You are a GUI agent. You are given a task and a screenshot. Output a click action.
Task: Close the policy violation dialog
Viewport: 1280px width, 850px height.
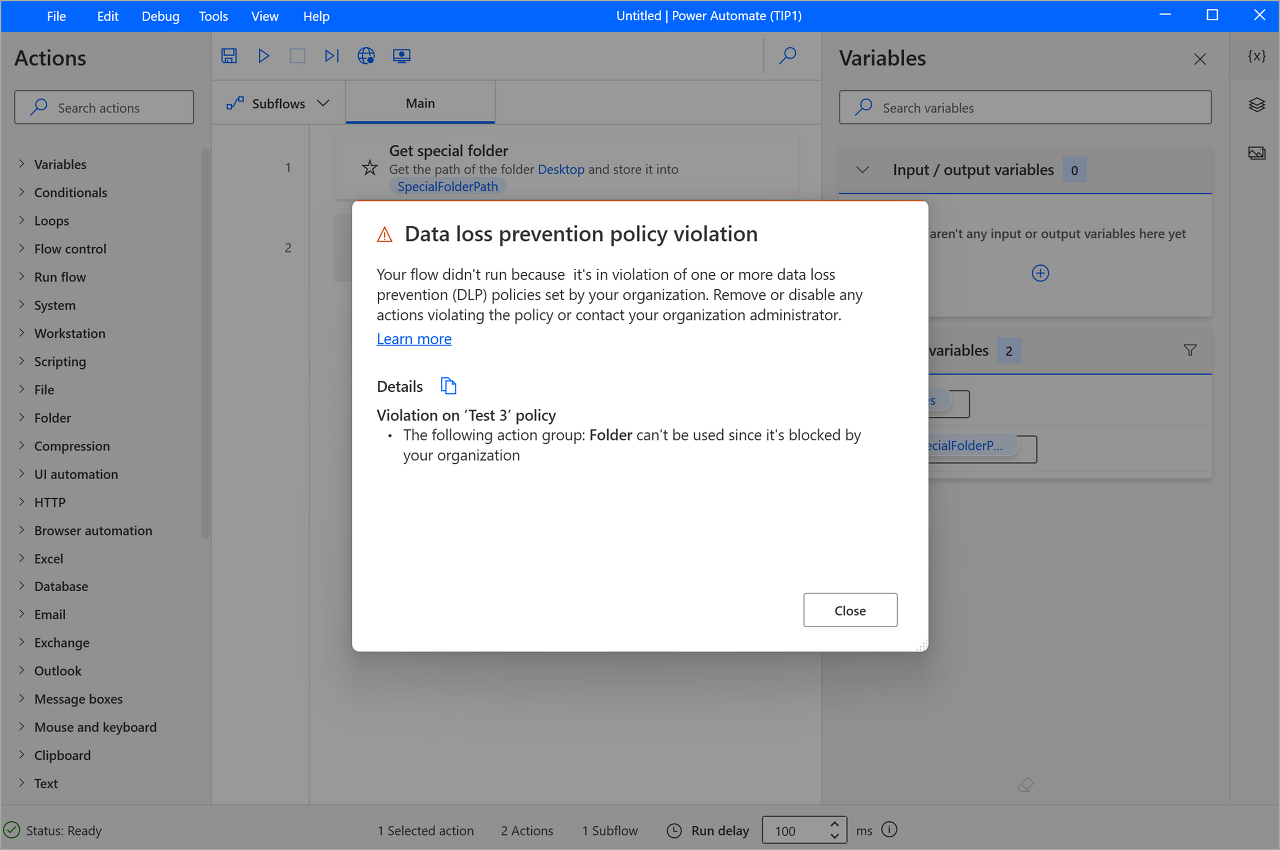[850, 610]
